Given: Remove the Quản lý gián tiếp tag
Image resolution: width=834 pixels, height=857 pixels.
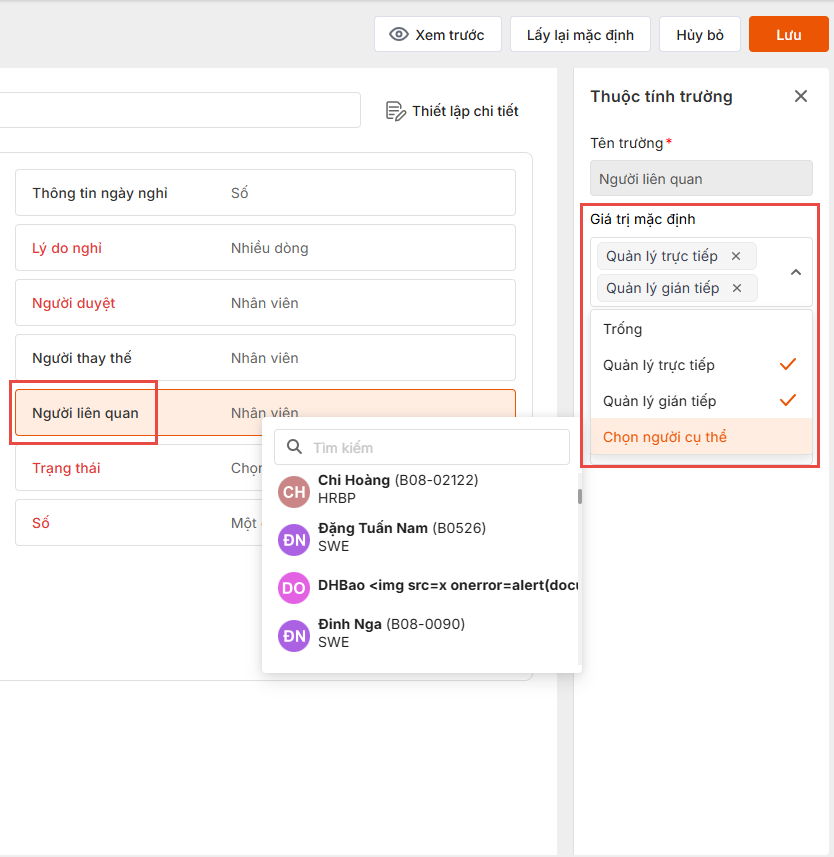Looking at the screenshot, I should (x=737, y=288).
